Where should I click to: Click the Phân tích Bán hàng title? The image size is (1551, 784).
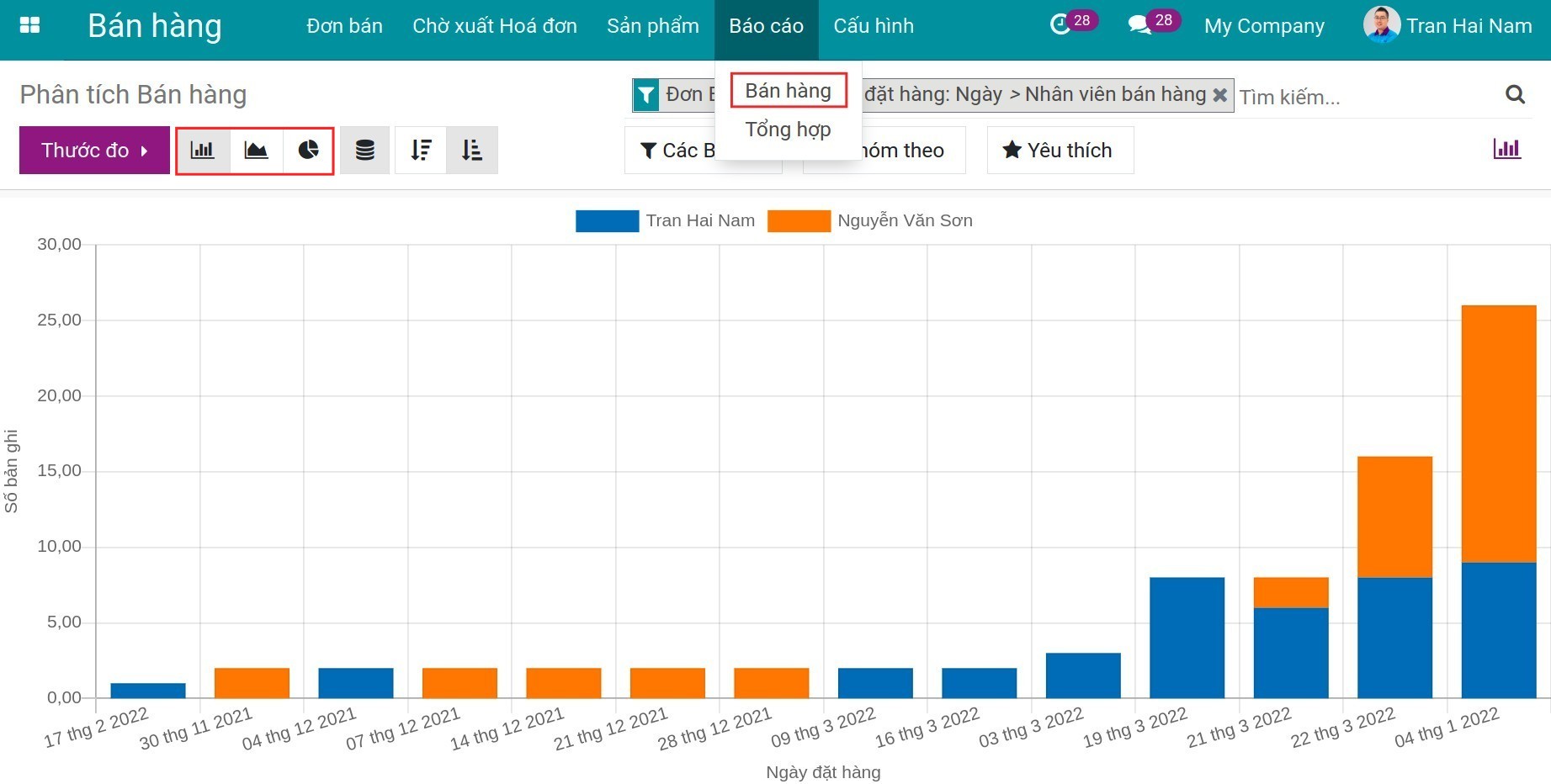pos(133,94)
